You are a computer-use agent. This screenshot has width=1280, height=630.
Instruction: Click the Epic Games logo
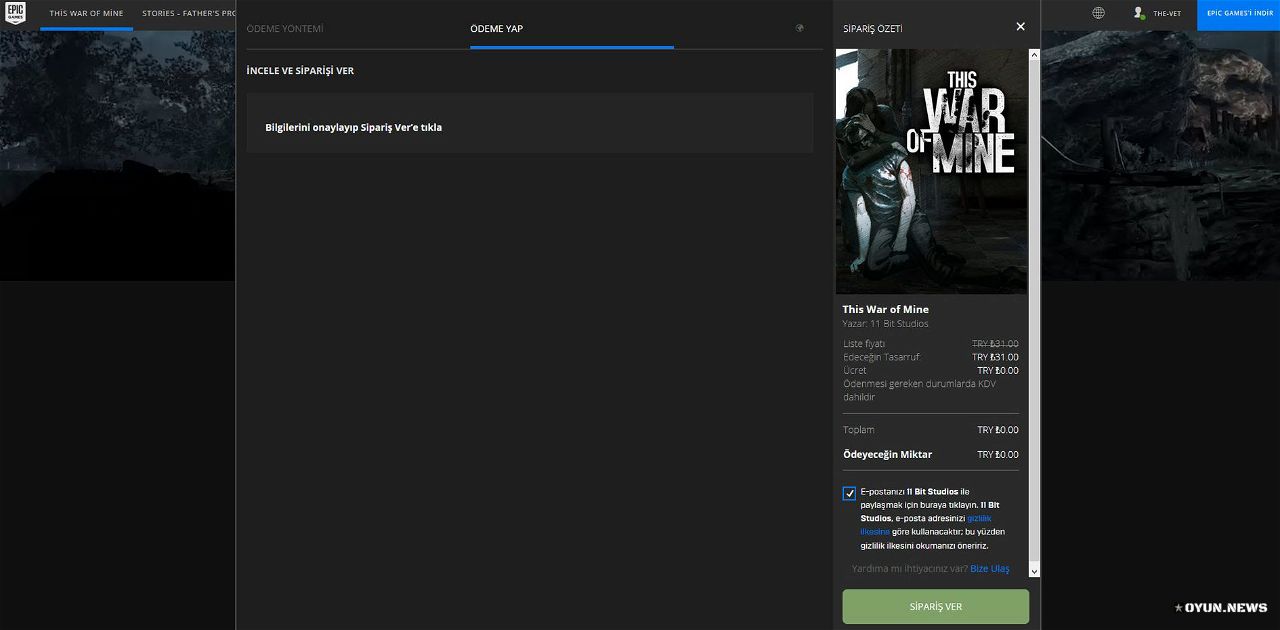pos(14,13)
